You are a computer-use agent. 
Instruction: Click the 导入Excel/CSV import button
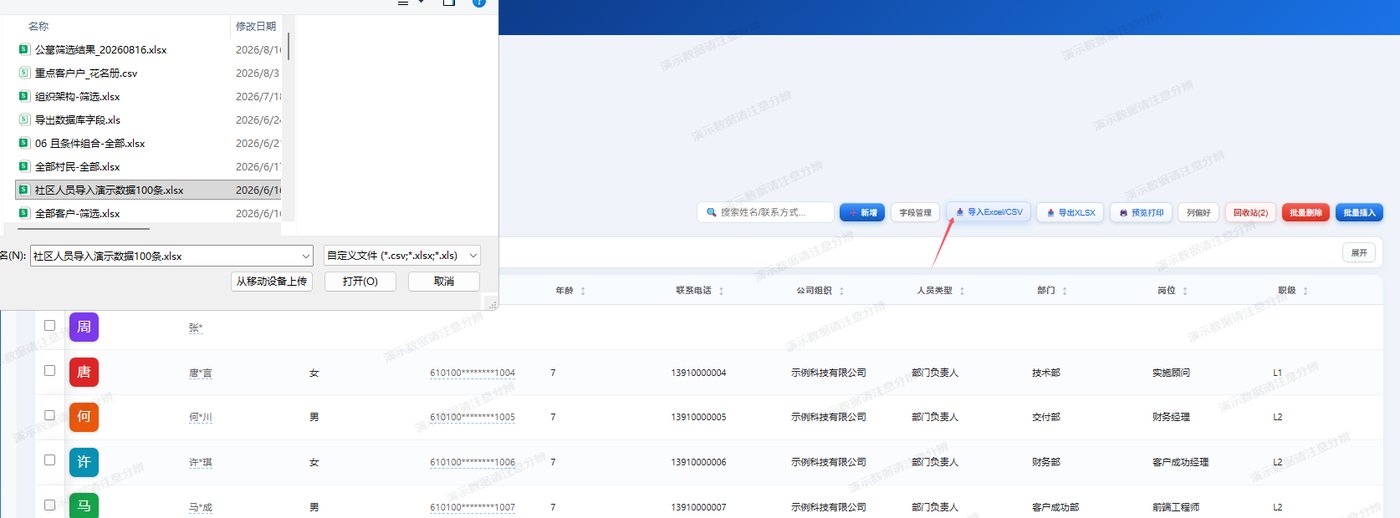(x=988, y=212)
